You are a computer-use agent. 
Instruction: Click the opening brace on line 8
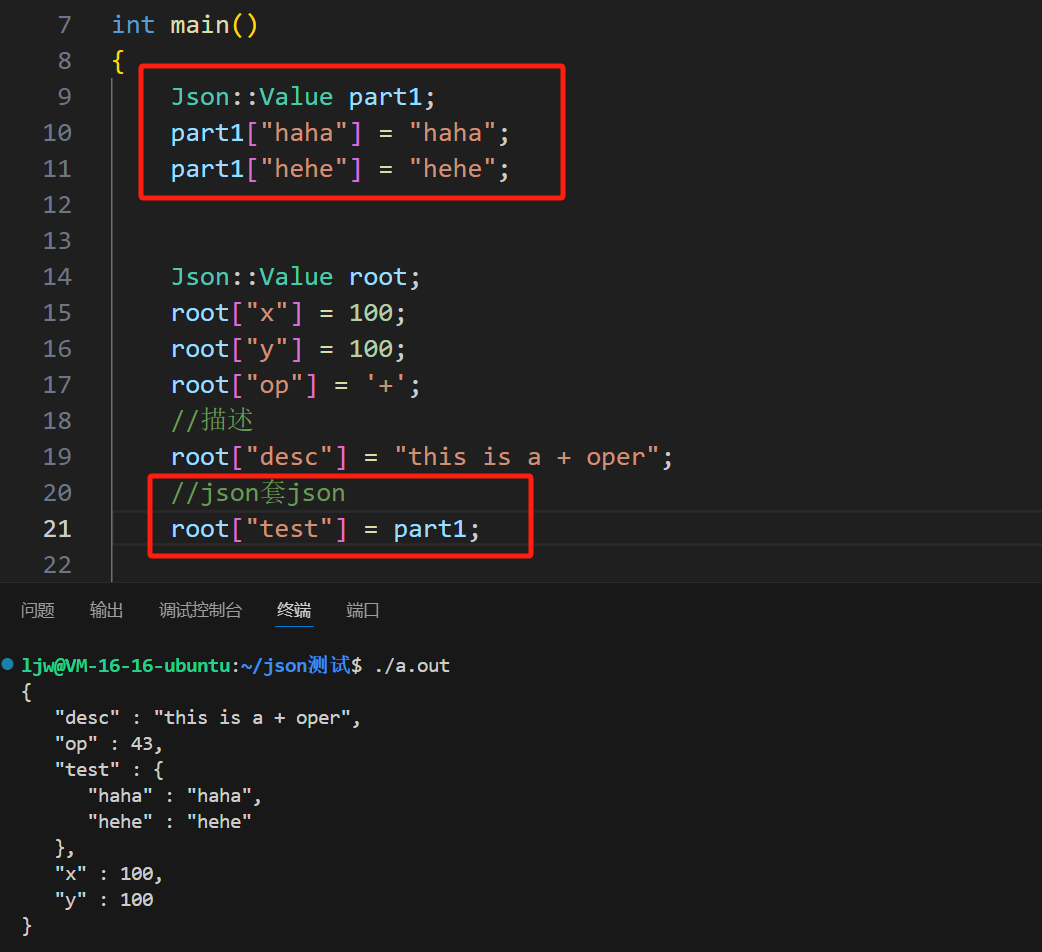118,61
